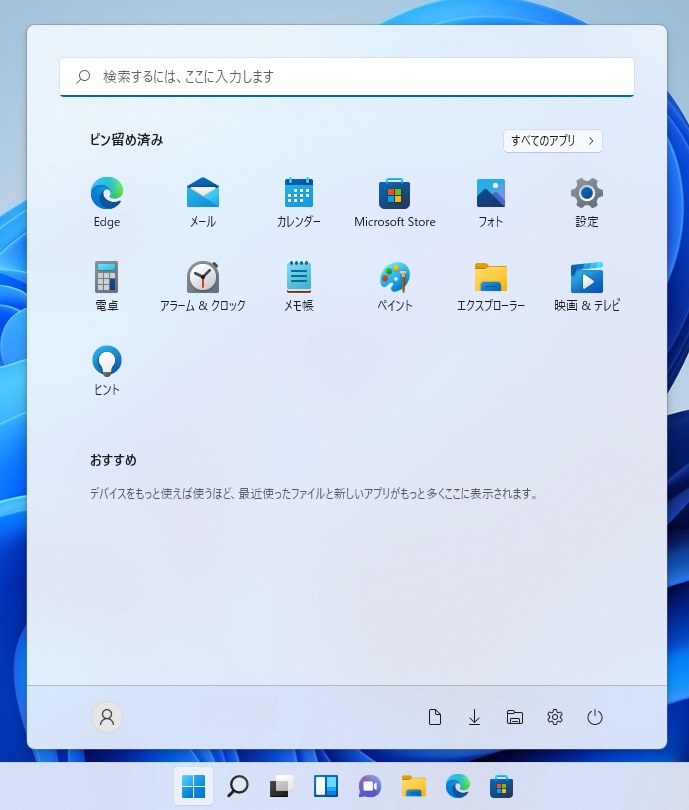Open Chat from the taskbar
This screenshot has width=689, height=810.
[x=370, y=786]
